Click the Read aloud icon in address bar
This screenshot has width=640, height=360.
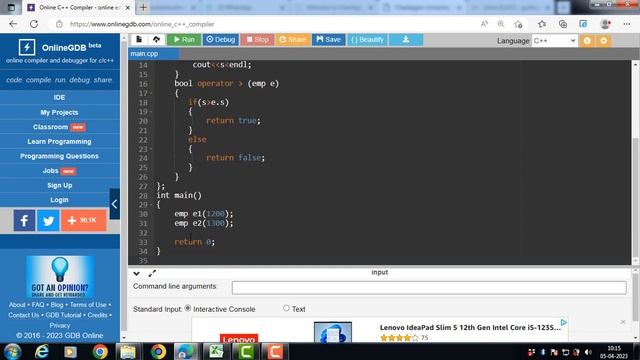point(484,24)
